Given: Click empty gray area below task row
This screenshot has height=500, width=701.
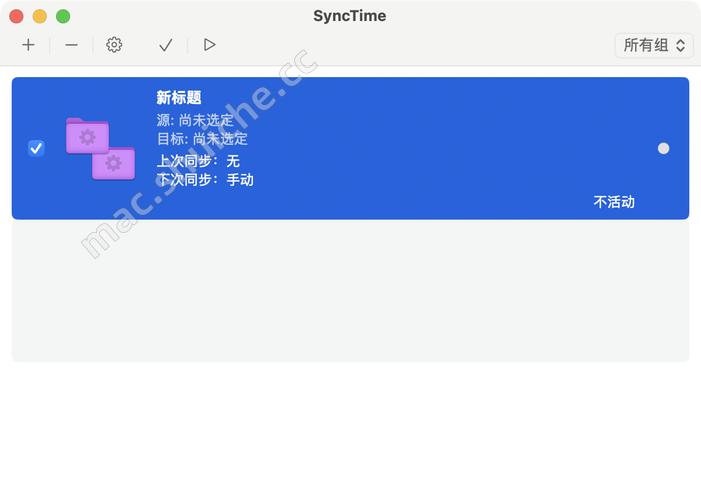Looking at the screenshot, I should (x=350, y=290).
